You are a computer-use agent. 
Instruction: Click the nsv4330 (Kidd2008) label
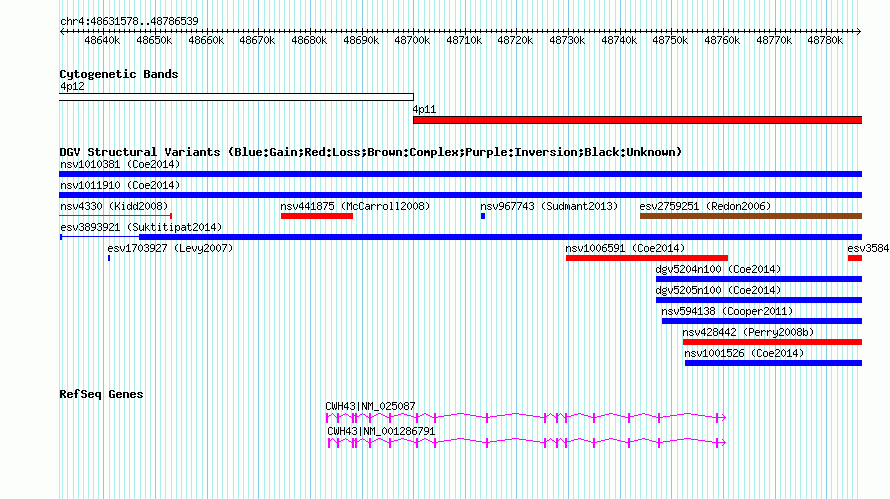click(x=114, y=206)
